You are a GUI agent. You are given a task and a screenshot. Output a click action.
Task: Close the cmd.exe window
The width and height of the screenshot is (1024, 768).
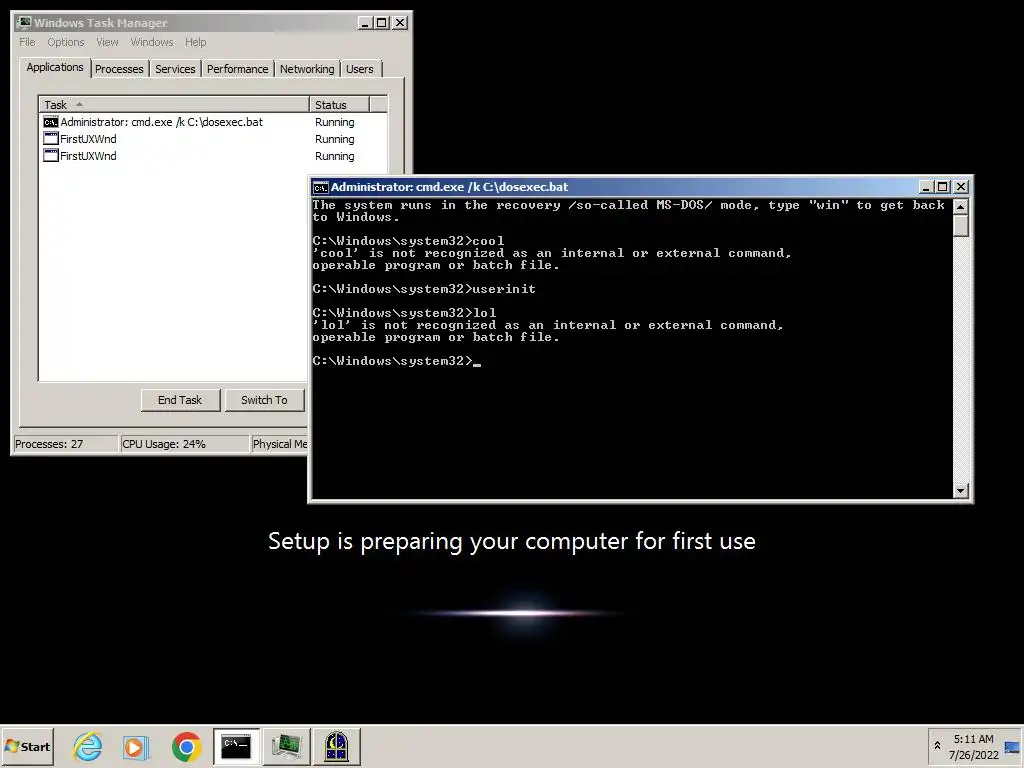(961, 187)
